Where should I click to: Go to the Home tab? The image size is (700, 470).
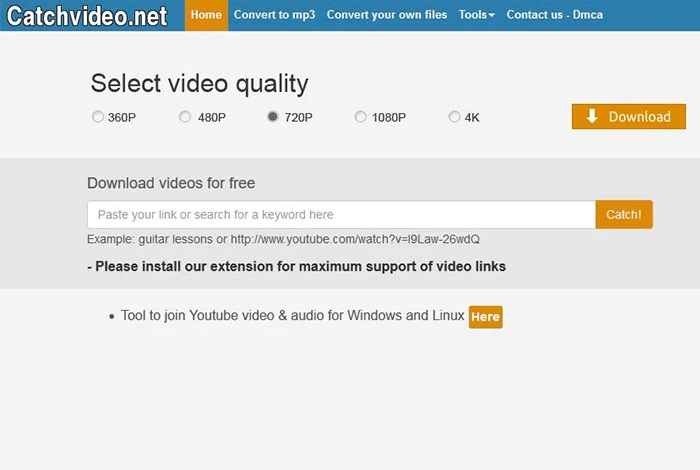206,15
